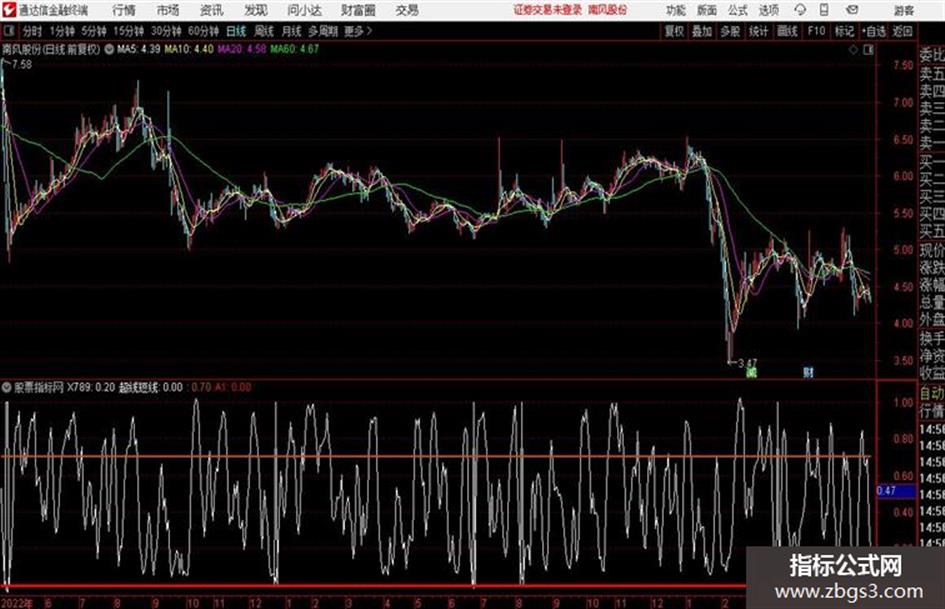Open the customer service headset icon
Screen dimensions: 945x609
click(x=800, y=10)
